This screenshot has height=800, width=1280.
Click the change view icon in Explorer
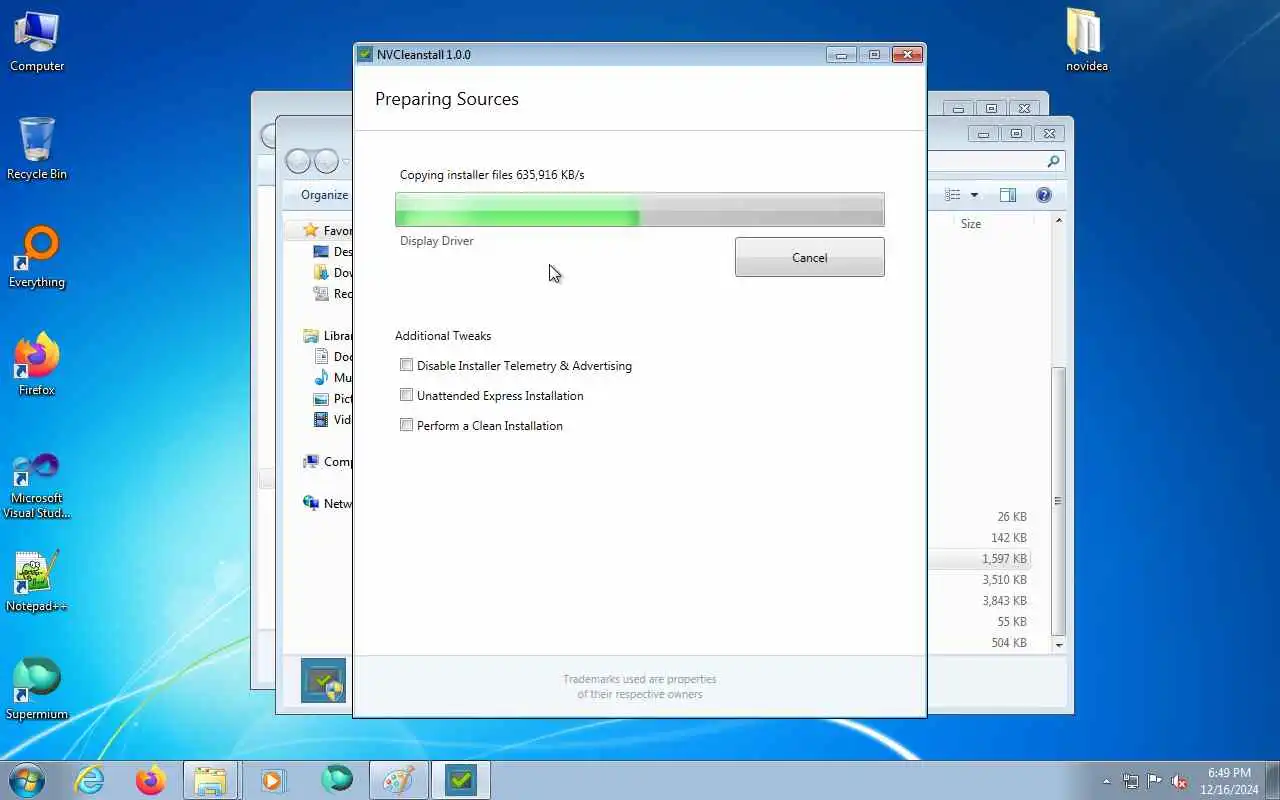[x=953, y=195]
